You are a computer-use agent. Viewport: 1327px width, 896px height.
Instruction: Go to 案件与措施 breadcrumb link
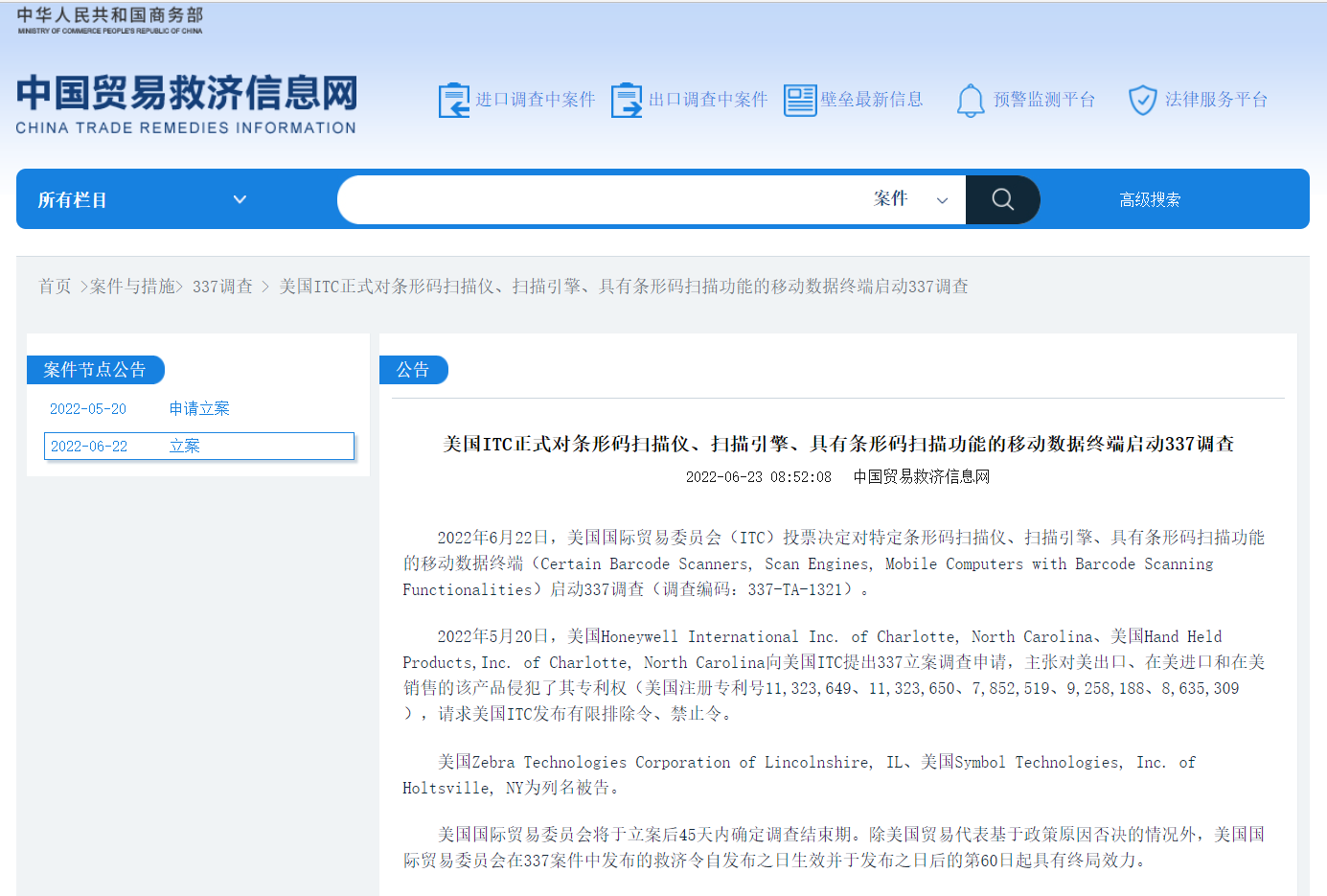click(x=132, y=287)
